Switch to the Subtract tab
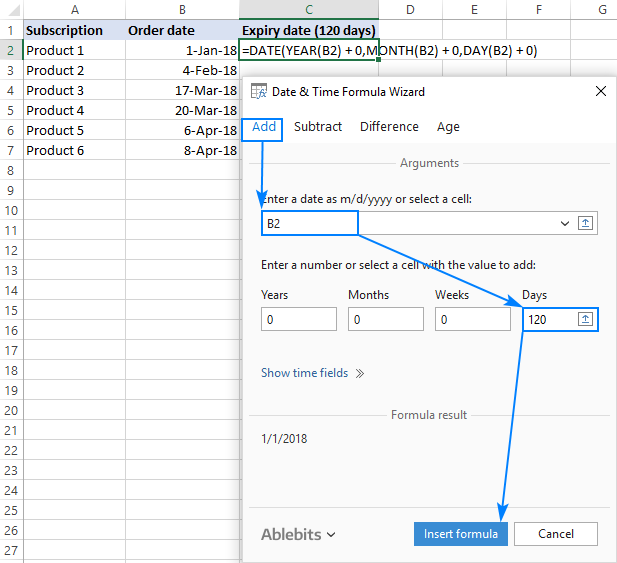 (x=318, y=127)
